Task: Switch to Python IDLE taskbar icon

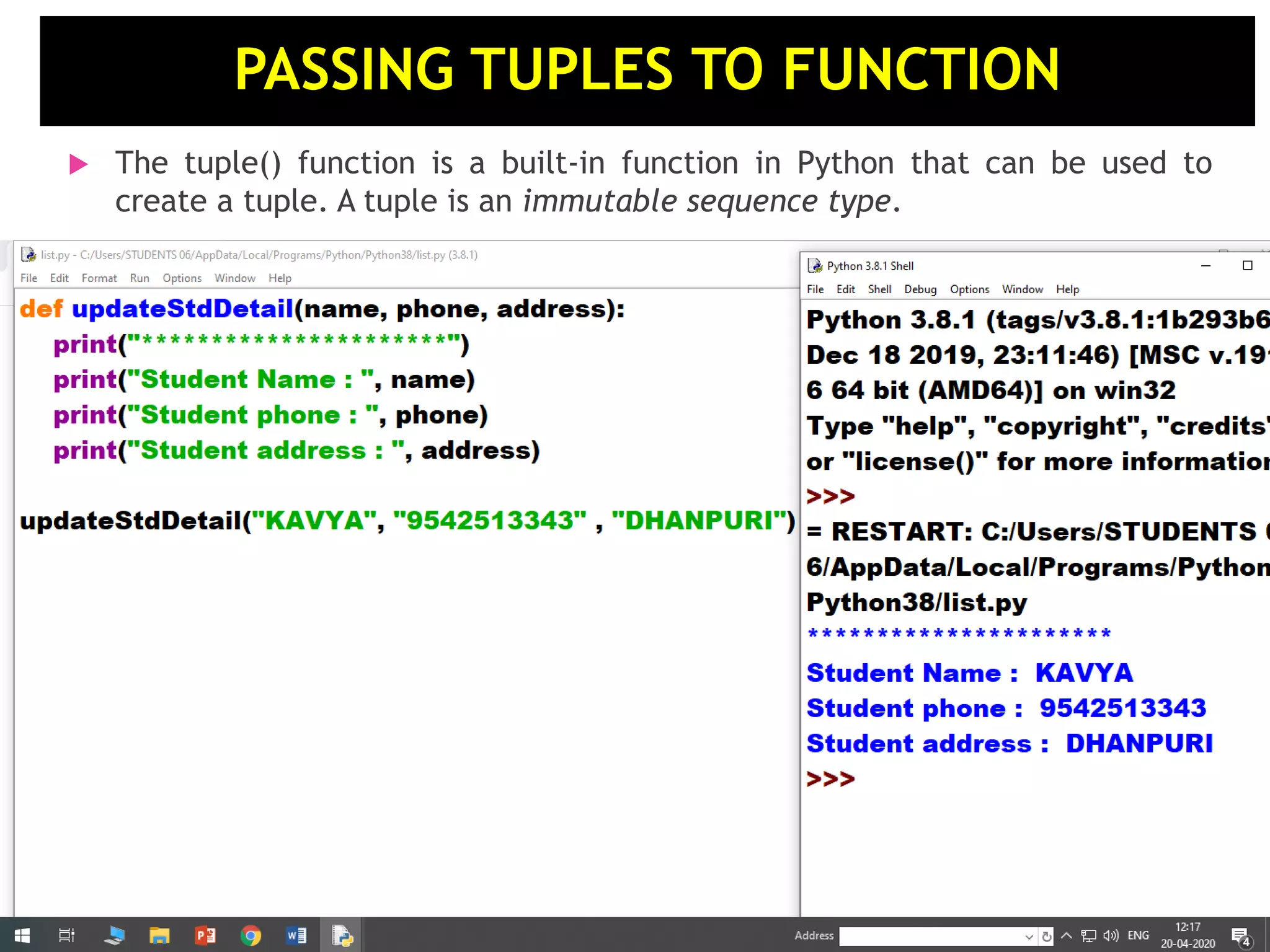Action: [342, 935]
